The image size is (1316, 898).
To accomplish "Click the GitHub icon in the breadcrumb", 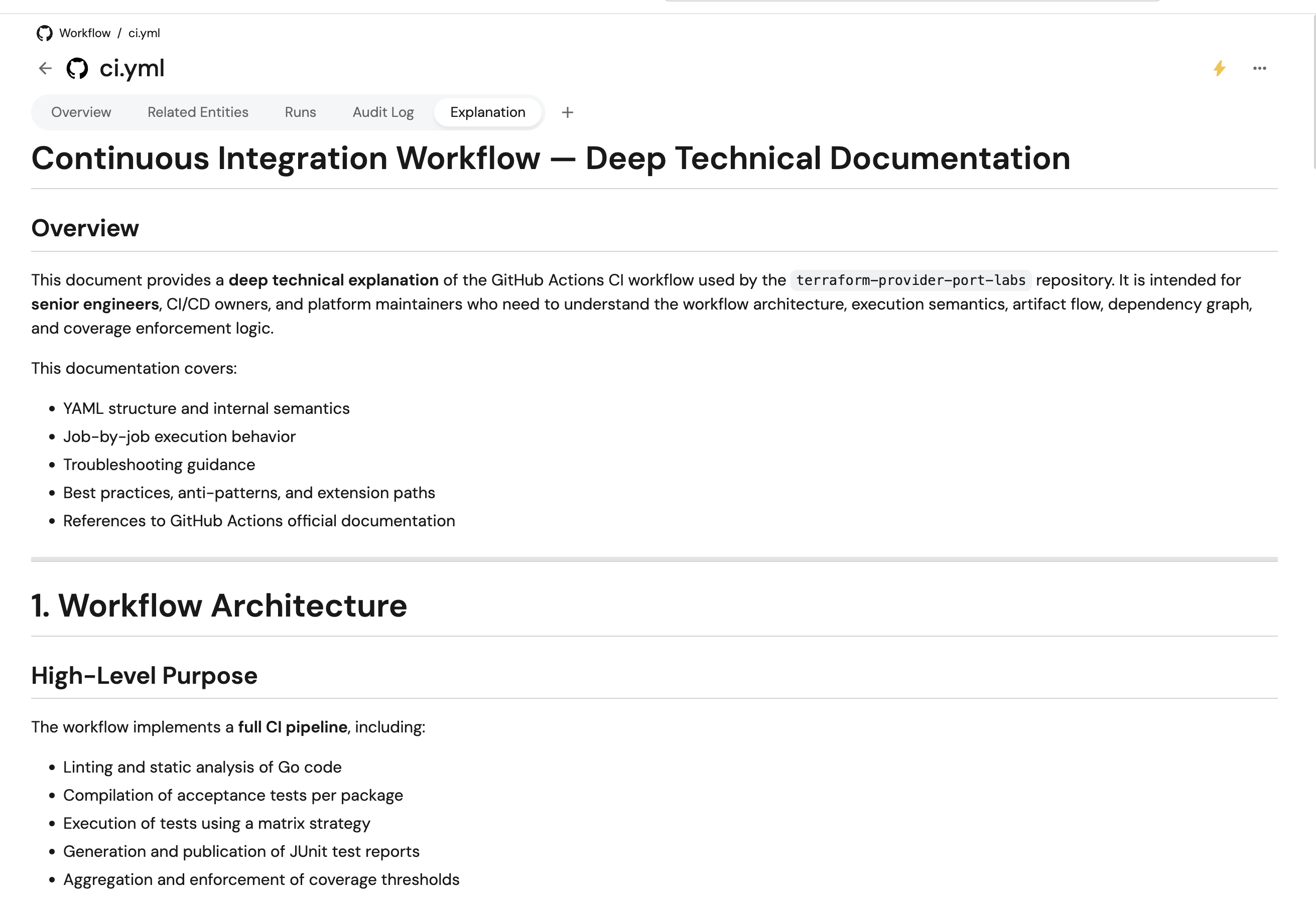I will point(44,34).
